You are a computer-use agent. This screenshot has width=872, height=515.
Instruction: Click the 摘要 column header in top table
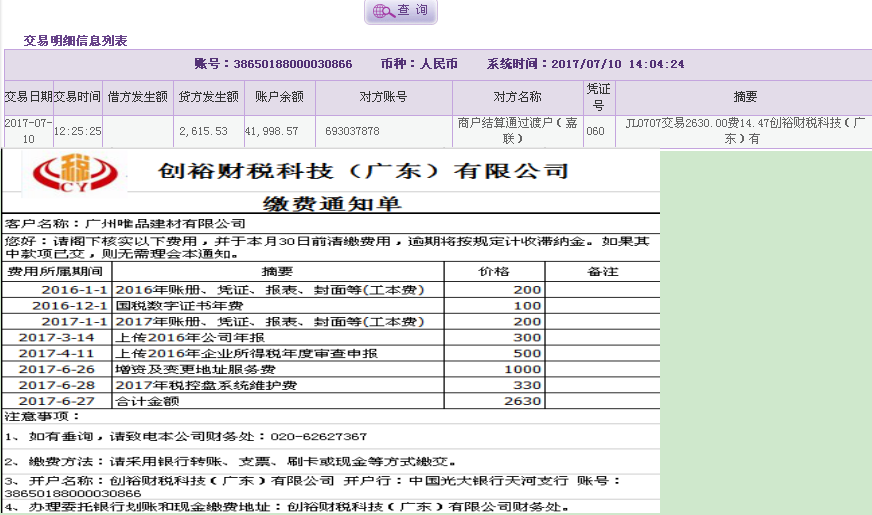(745, 97)
